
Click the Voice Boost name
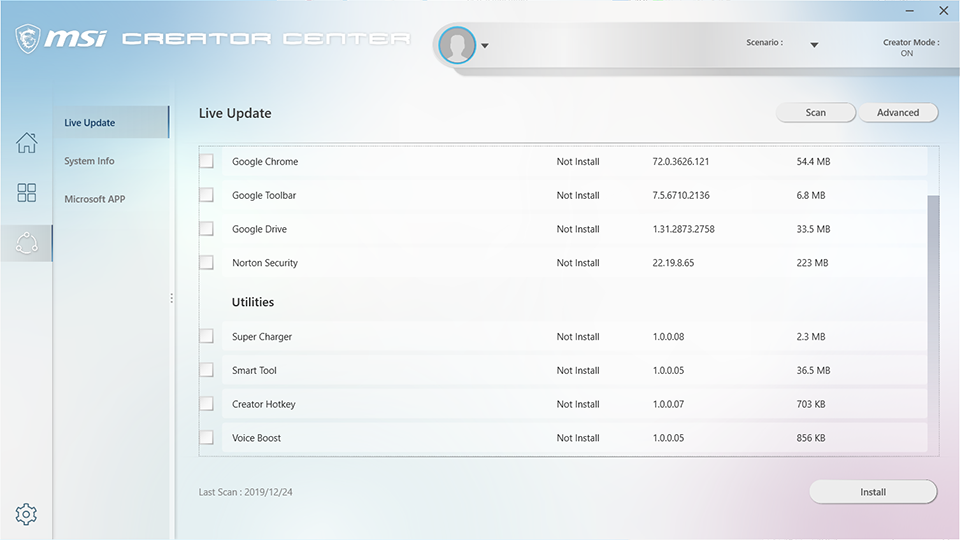256,438
